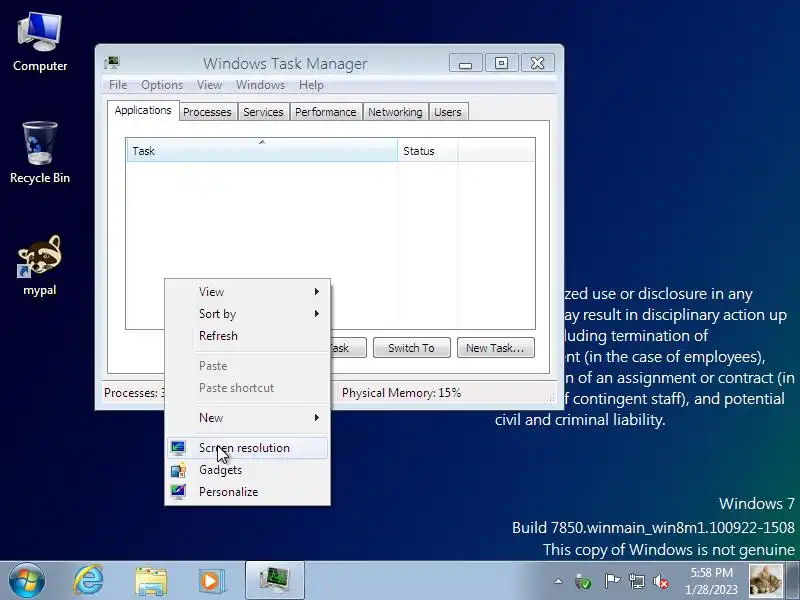
Task: Switch to the Performance tab
Action: pyautogui.click(x=326, y=112)
